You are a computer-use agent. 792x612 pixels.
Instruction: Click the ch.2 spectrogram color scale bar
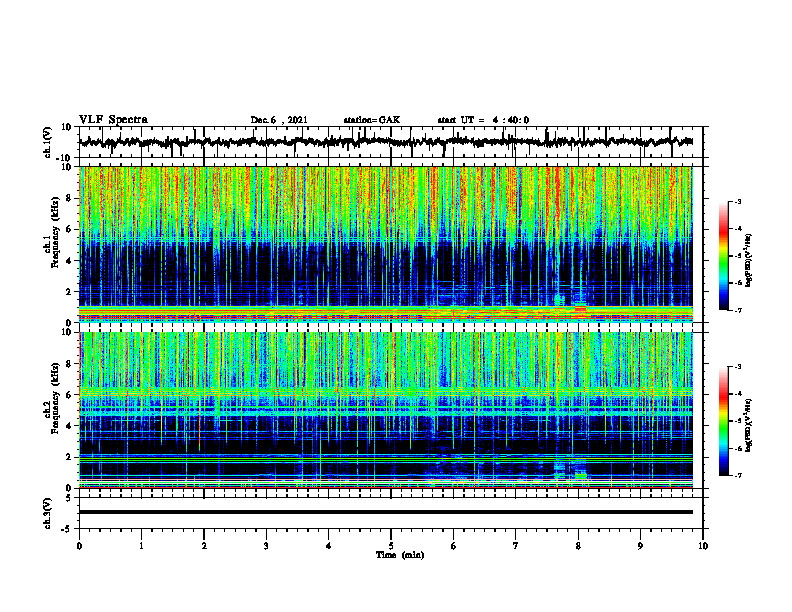(724, 421)
